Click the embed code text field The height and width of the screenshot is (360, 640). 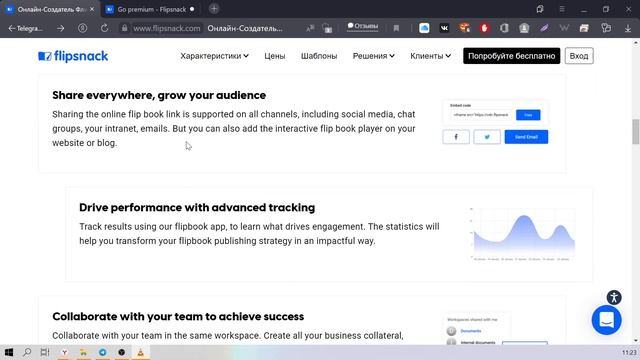[481, 115]
